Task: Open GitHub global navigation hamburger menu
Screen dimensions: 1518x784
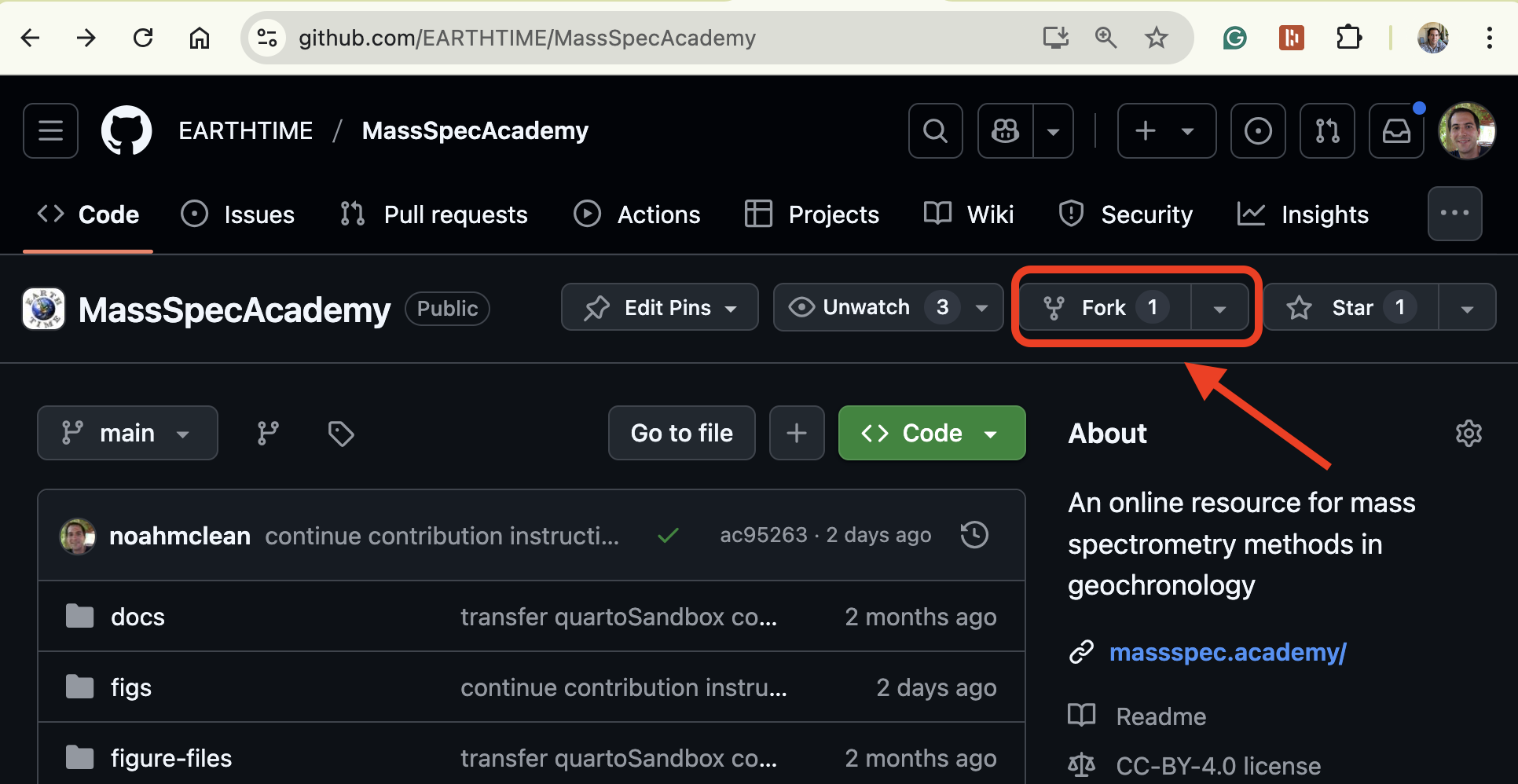Action: tap(51, 130)
